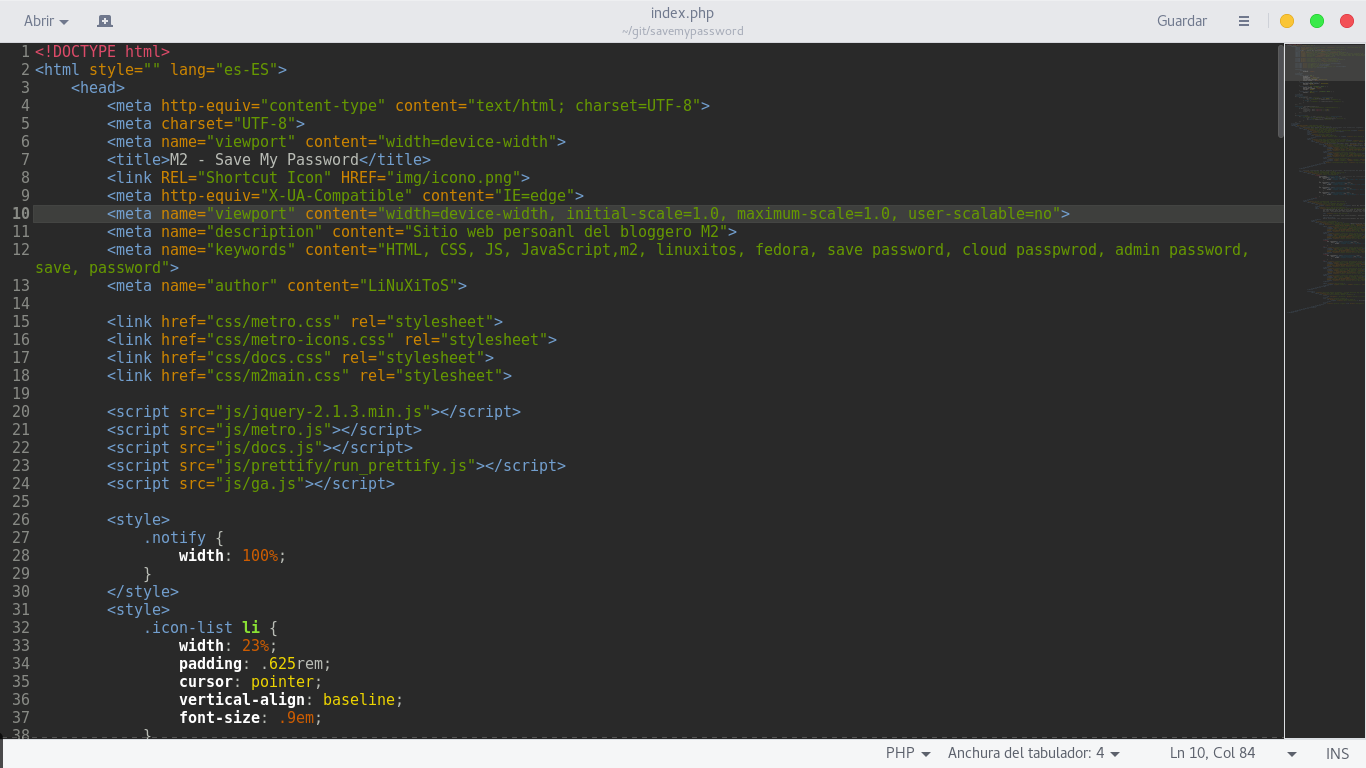Toggle INS insert mode indicator

coord(1337,754)
